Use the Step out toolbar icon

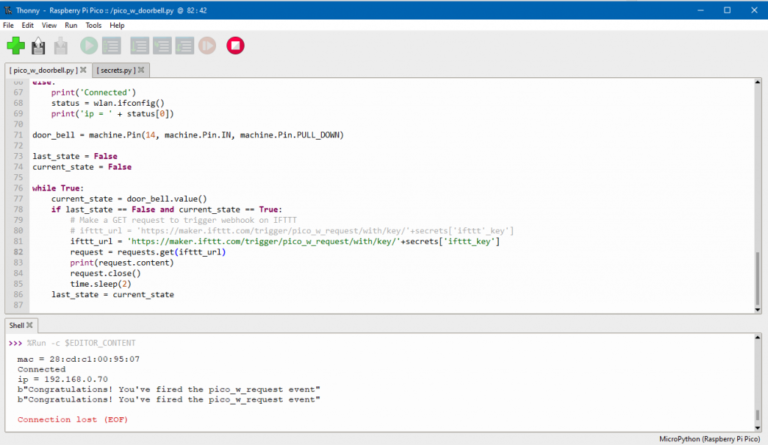(x=185, y=46)
